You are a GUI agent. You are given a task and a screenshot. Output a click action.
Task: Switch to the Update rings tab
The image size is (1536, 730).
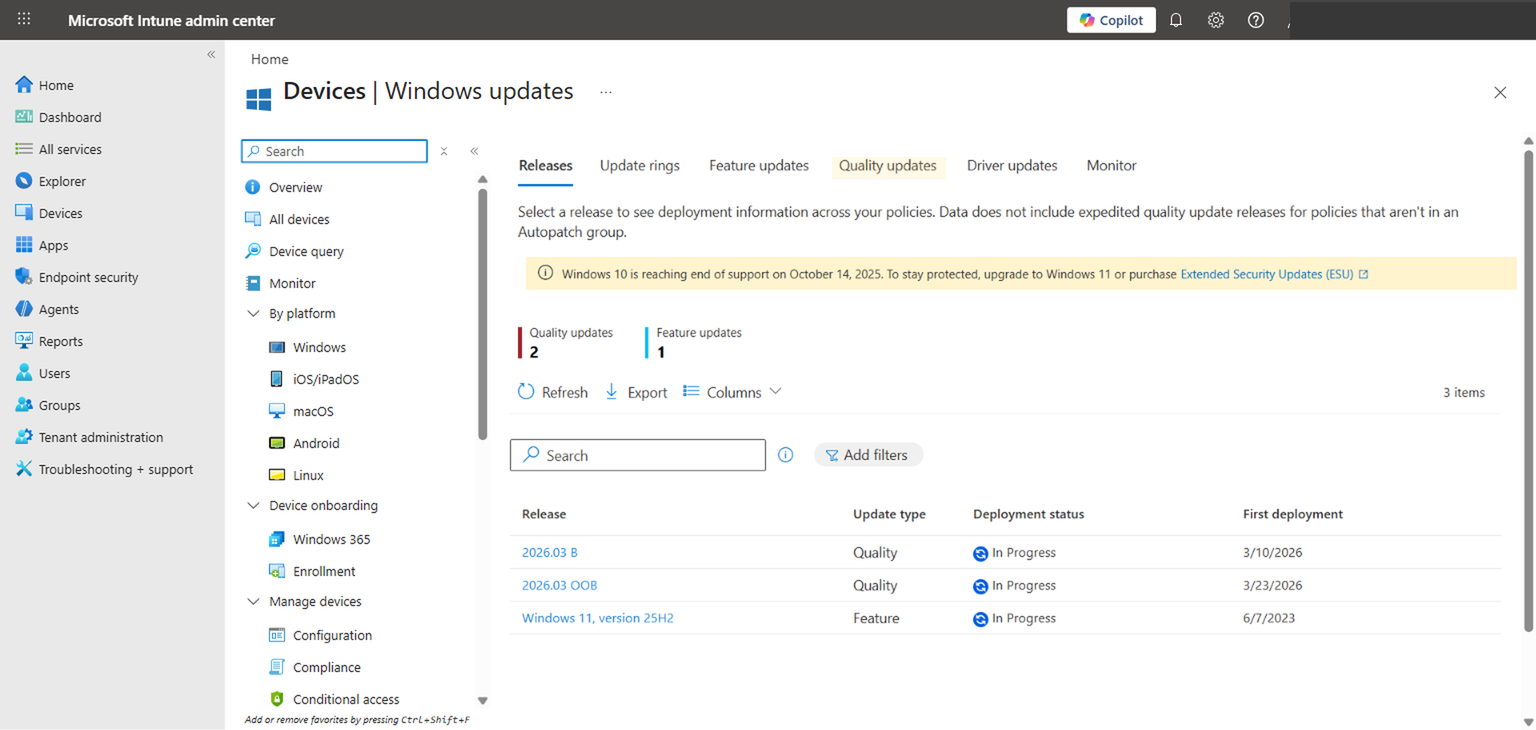point(639,165)
